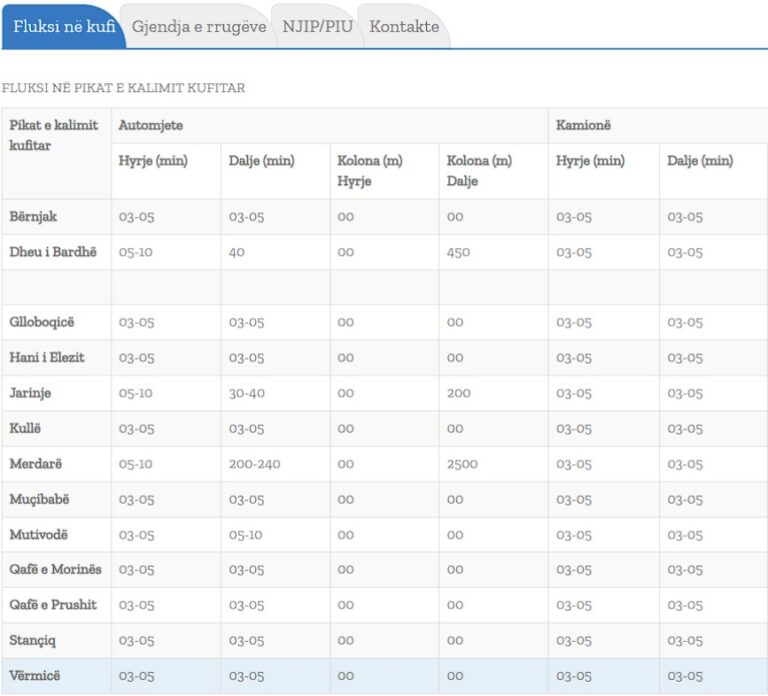Click Merdarë entry time 05-10
This screenshot has width=768, height=696.
pyautogui.click(x=136, y=464)
